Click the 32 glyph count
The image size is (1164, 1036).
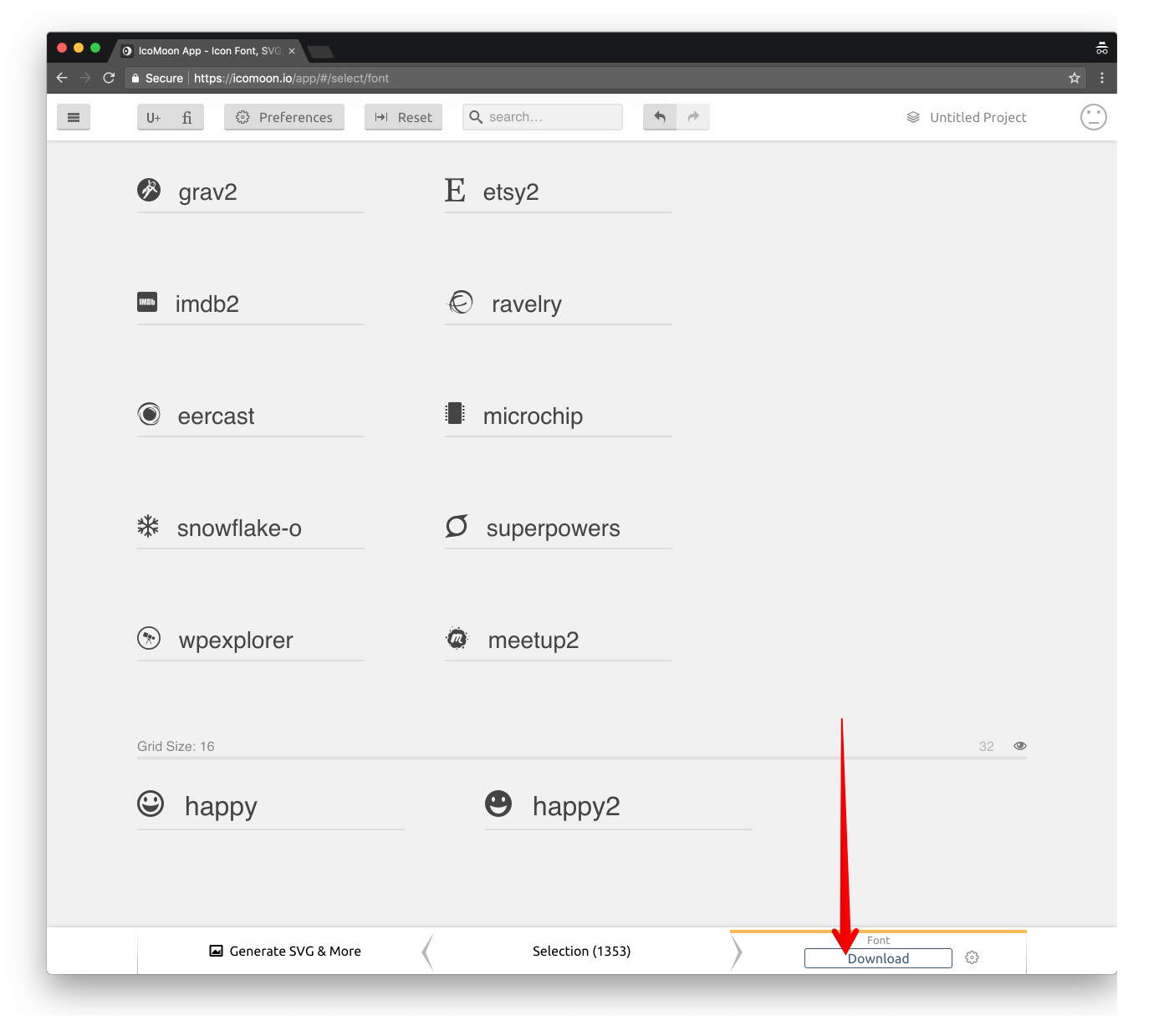pos(987,746)
